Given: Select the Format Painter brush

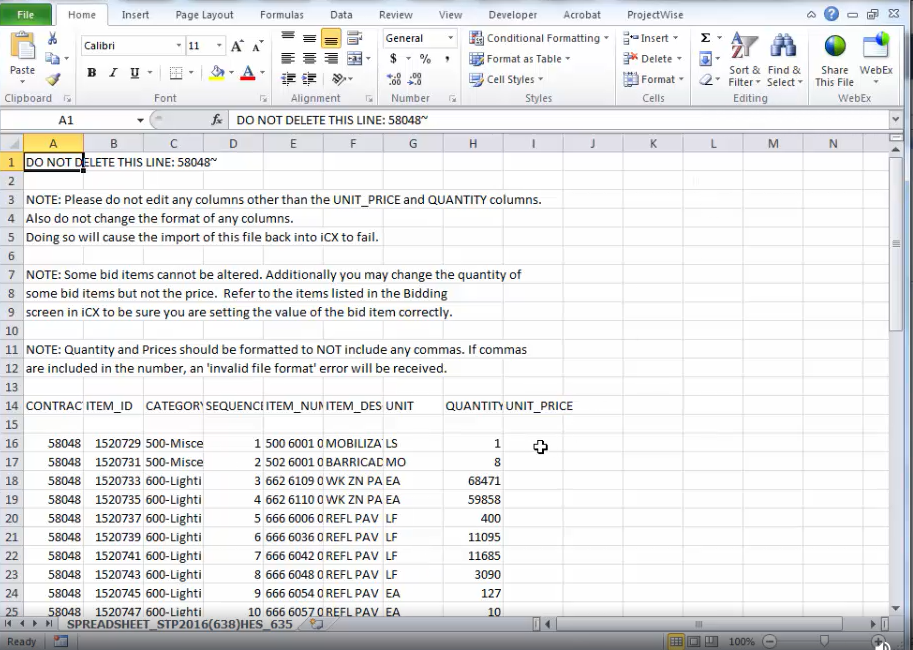Looking at the screenshot, I should 53,79.
